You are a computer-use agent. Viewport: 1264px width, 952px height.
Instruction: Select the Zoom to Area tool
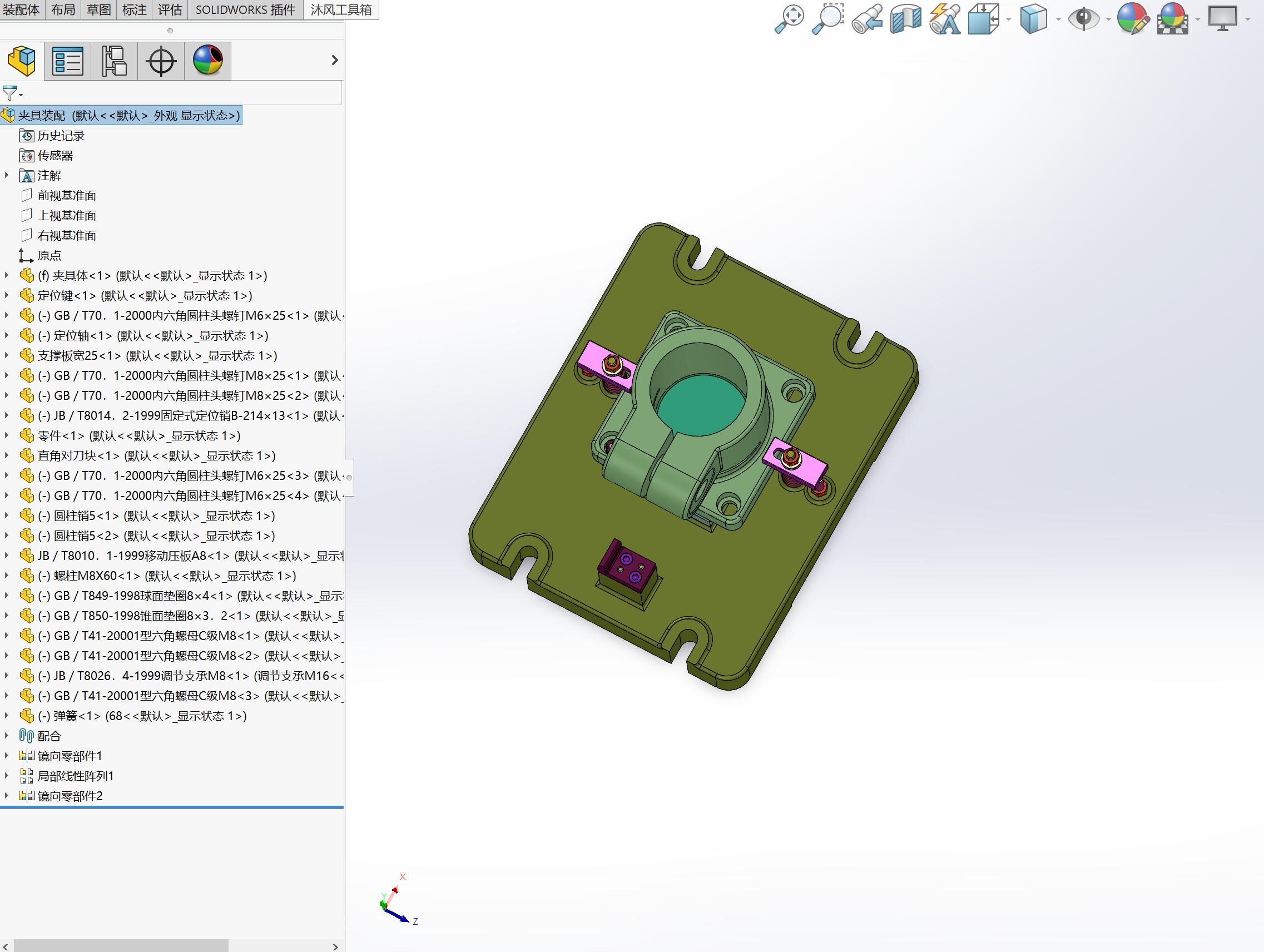[828, 19]
